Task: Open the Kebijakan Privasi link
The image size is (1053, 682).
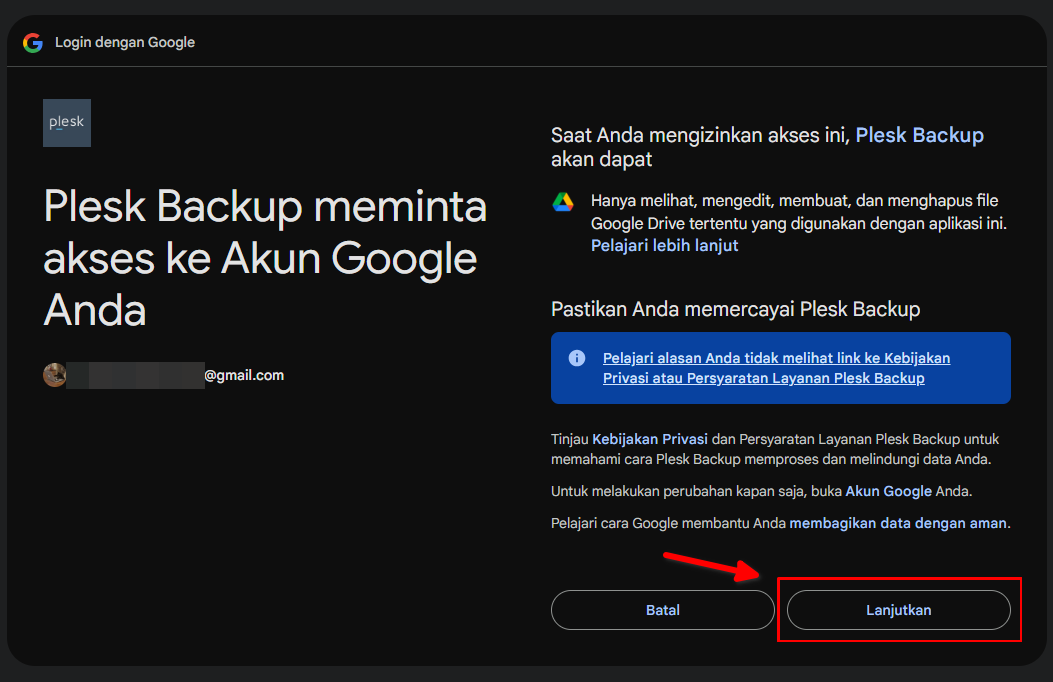Action: click(x=649, y=439)
